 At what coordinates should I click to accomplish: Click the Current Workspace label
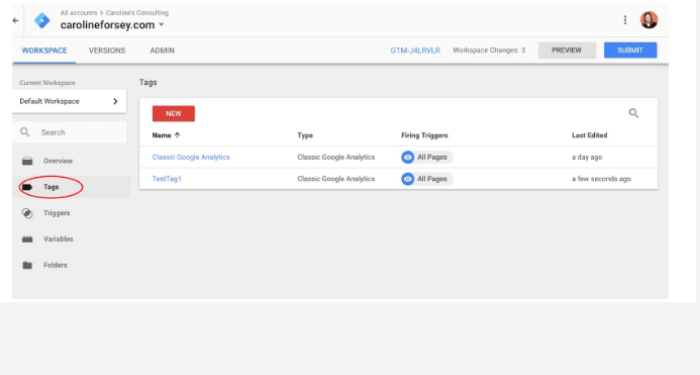click(x=47, y=83)
